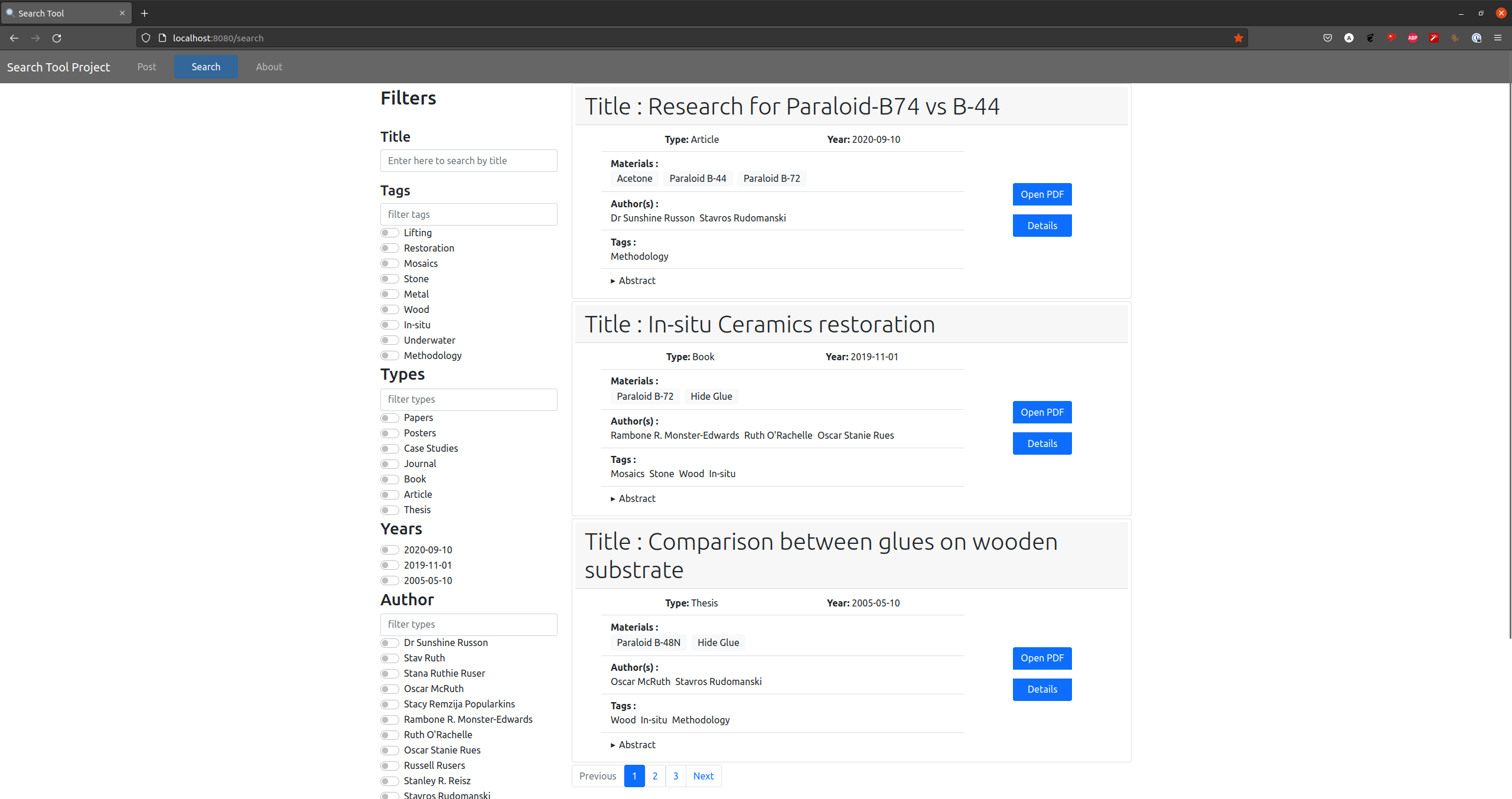
Task: Click the title search input field
Action: tap(468, 161)
